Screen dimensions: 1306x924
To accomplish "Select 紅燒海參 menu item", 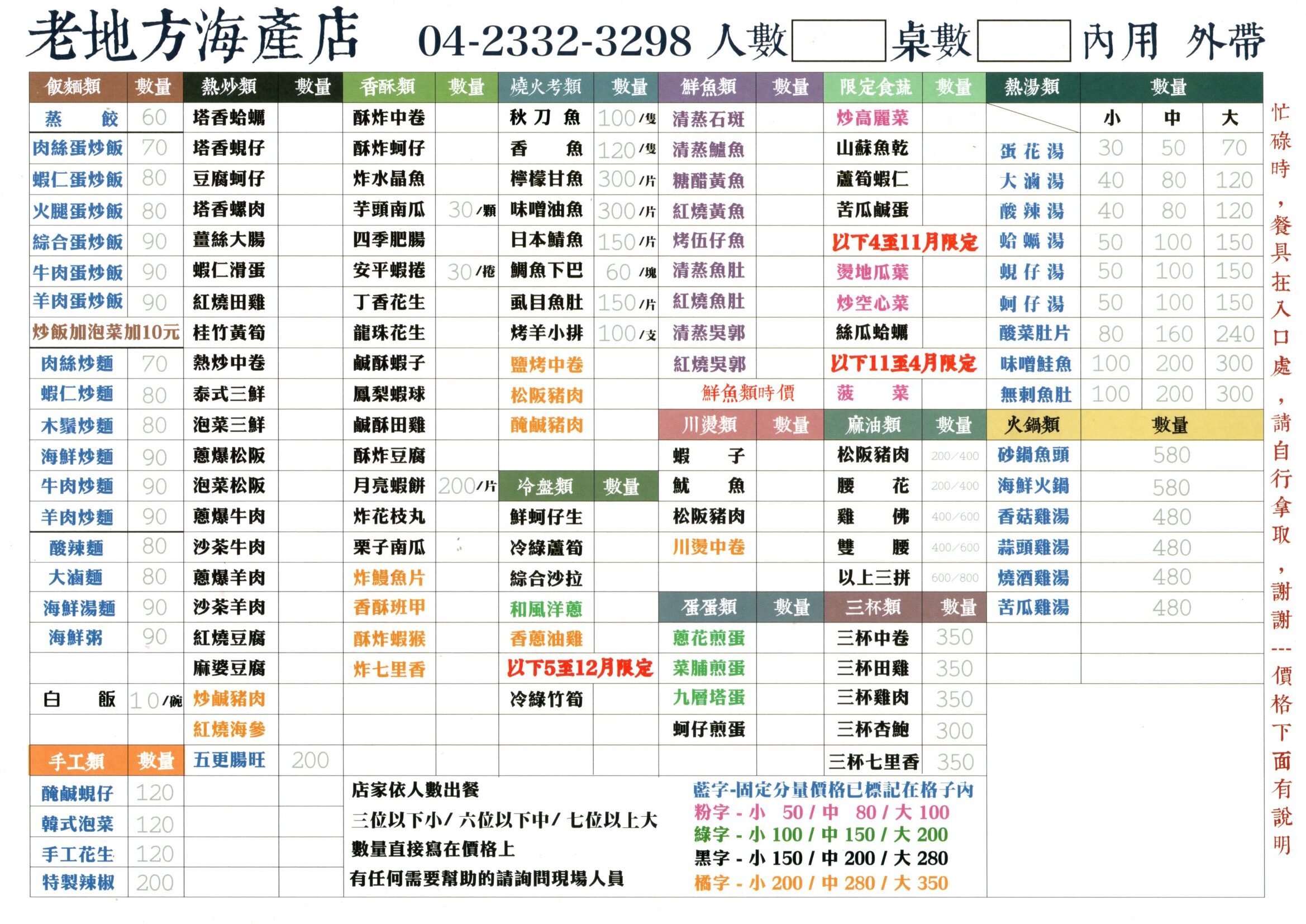I will pos(228,730).
